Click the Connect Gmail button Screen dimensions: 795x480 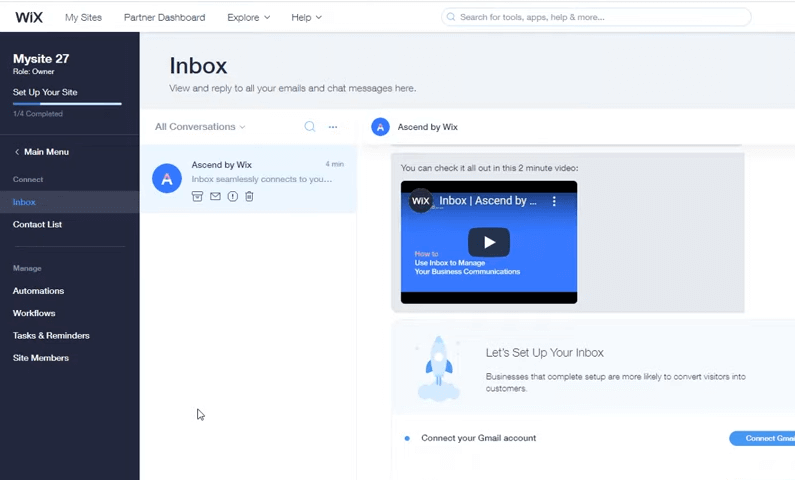point(762,438)
